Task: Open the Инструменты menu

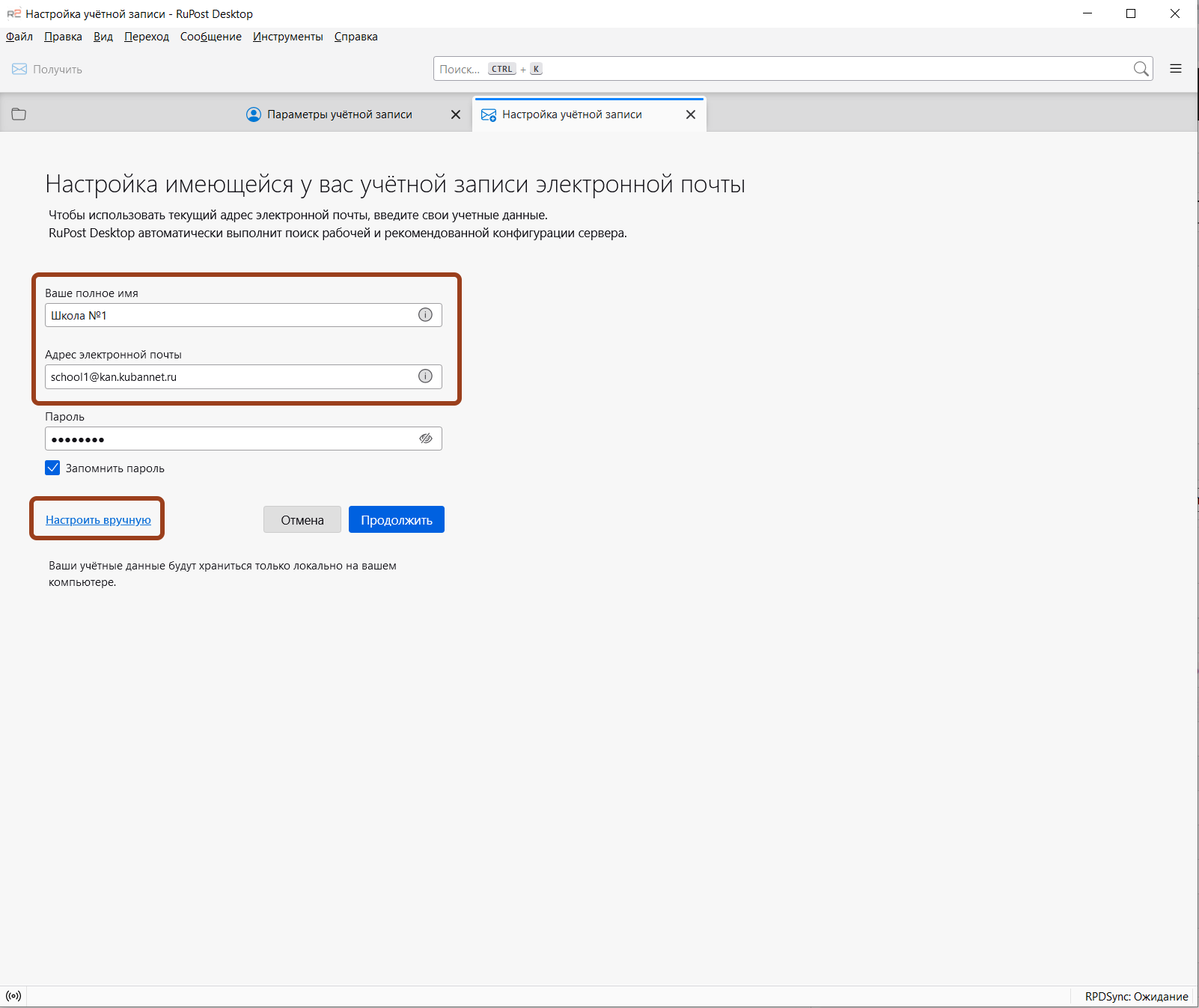Action: point(288,37)
